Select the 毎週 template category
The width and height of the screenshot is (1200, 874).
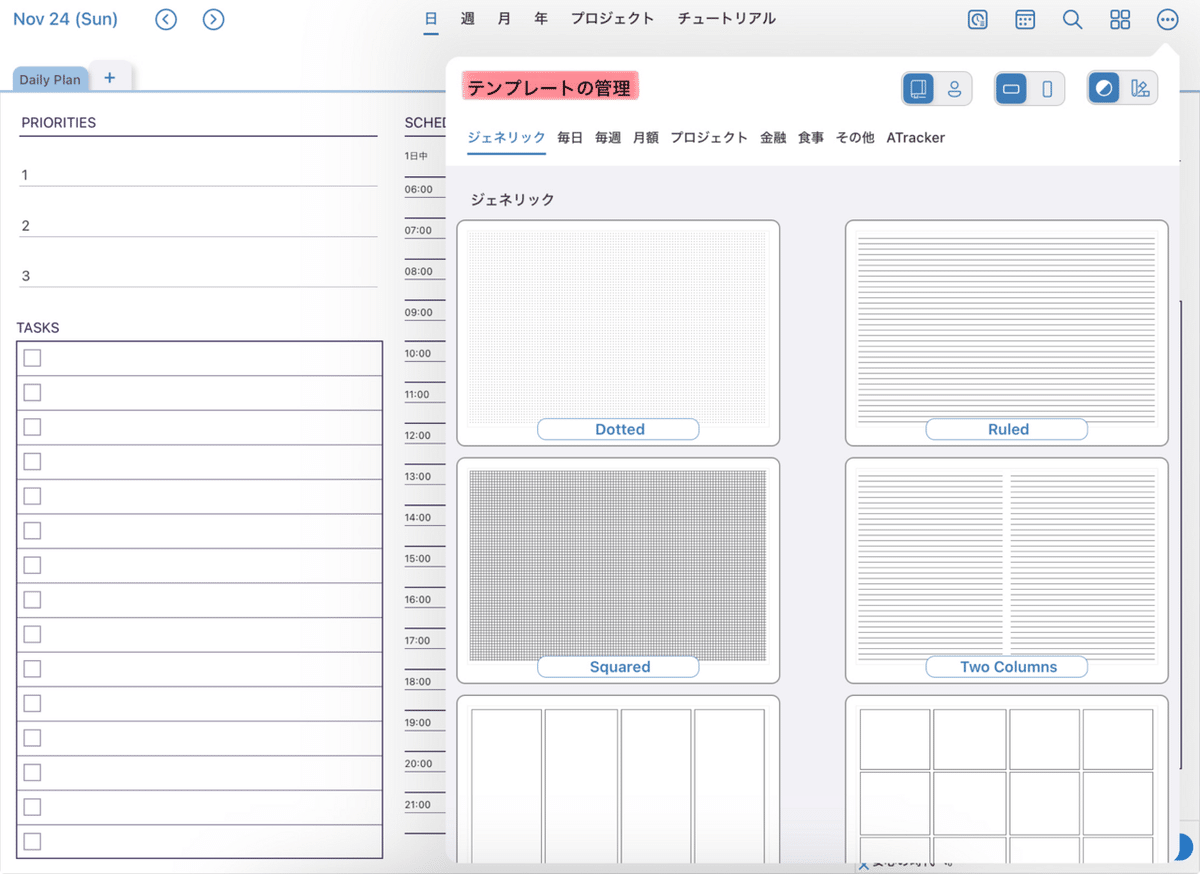(x=608, y=138)
